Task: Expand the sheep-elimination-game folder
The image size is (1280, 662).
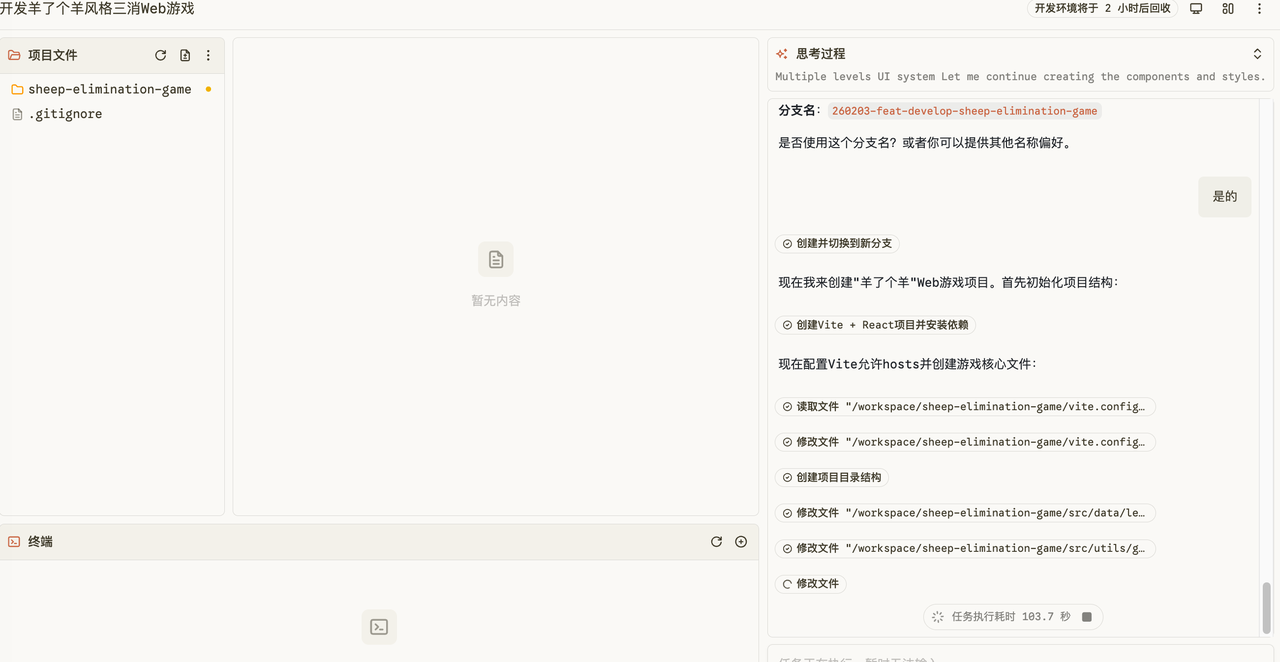Action: [109, 89]
